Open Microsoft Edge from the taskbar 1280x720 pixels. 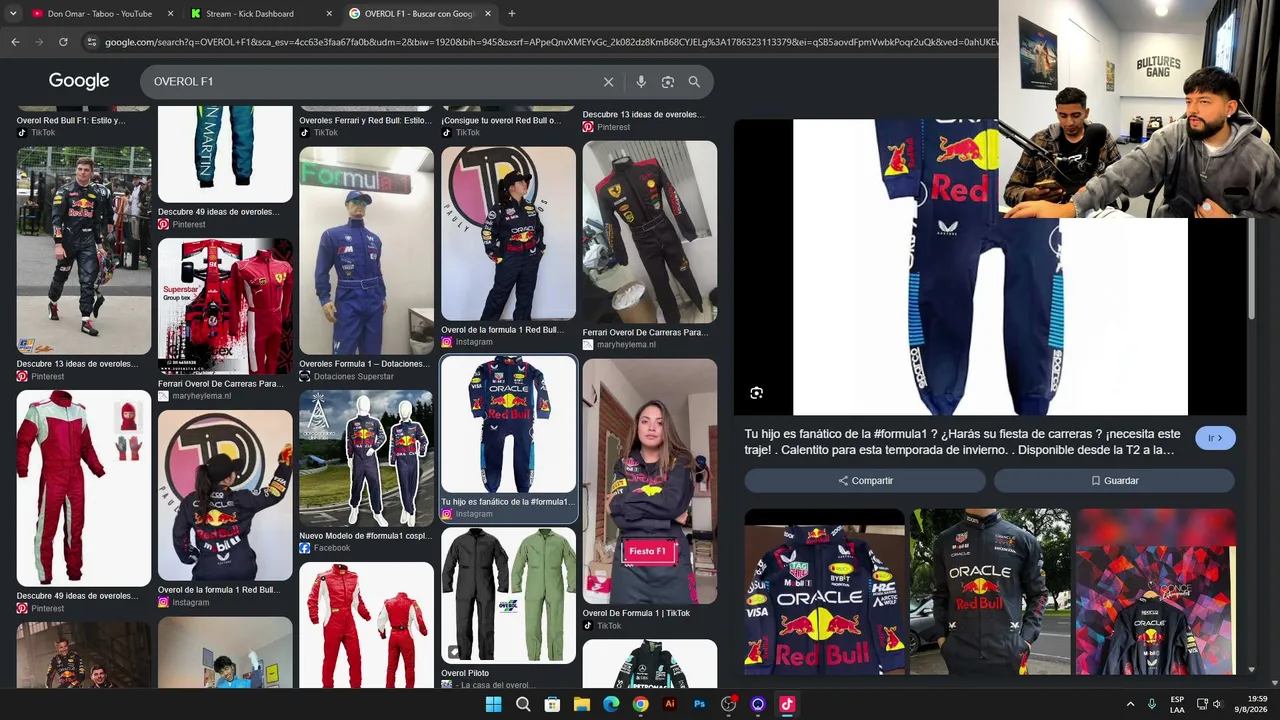click(x=611, y=704)
